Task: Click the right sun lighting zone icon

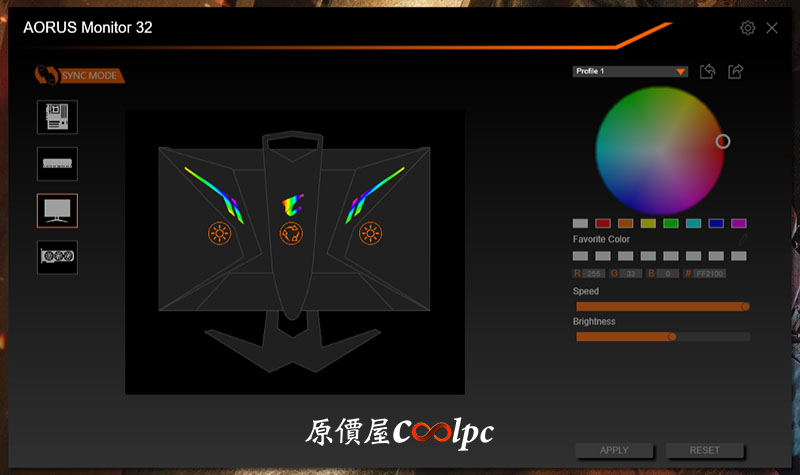Action: 370,234
